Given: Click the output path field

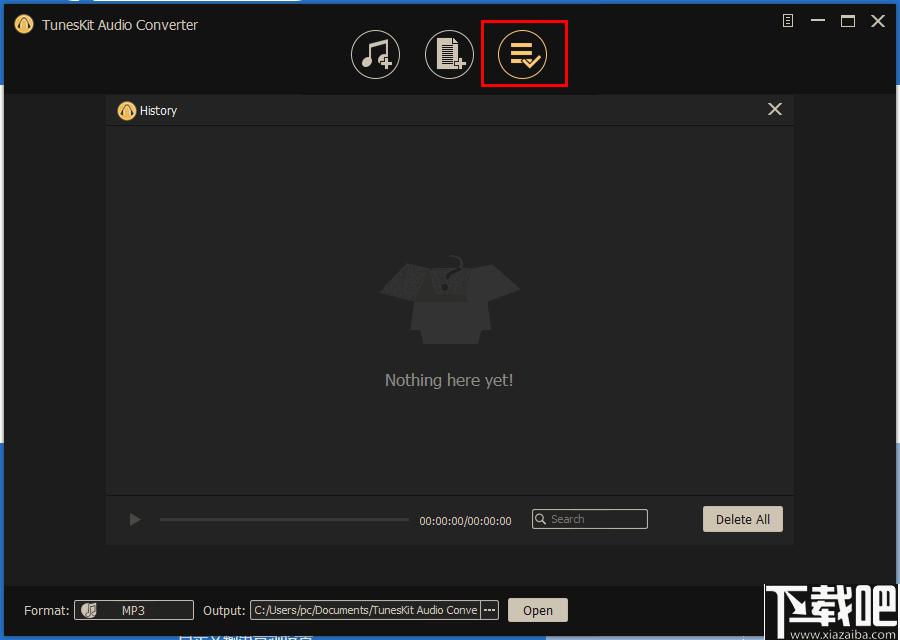Looking at the screenshot, I should tap(366, 610).
